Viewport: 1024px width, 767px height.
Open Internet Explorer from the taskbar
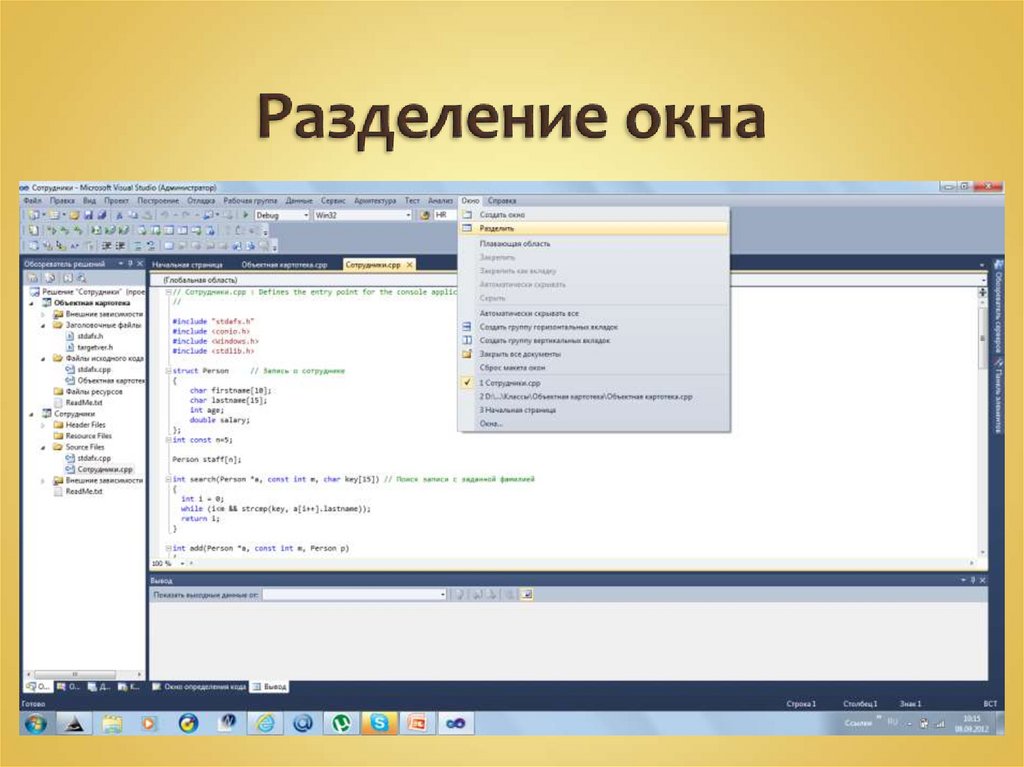point(264,723)
